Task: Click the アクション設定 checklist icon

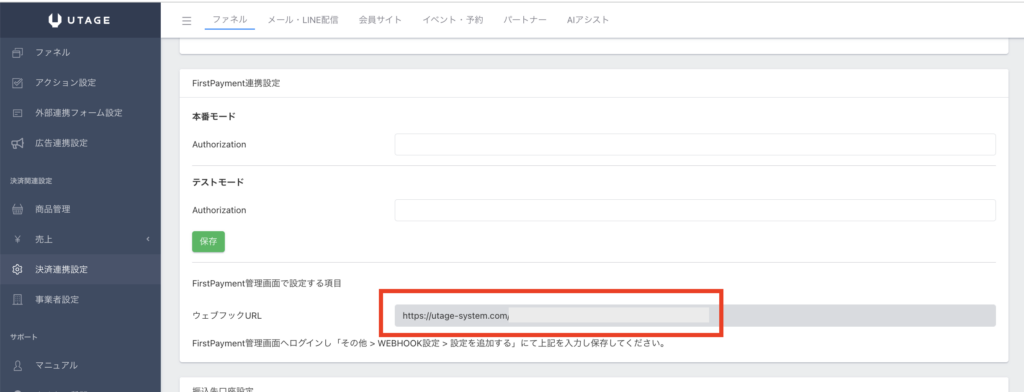Action: (x=18, y=83)
